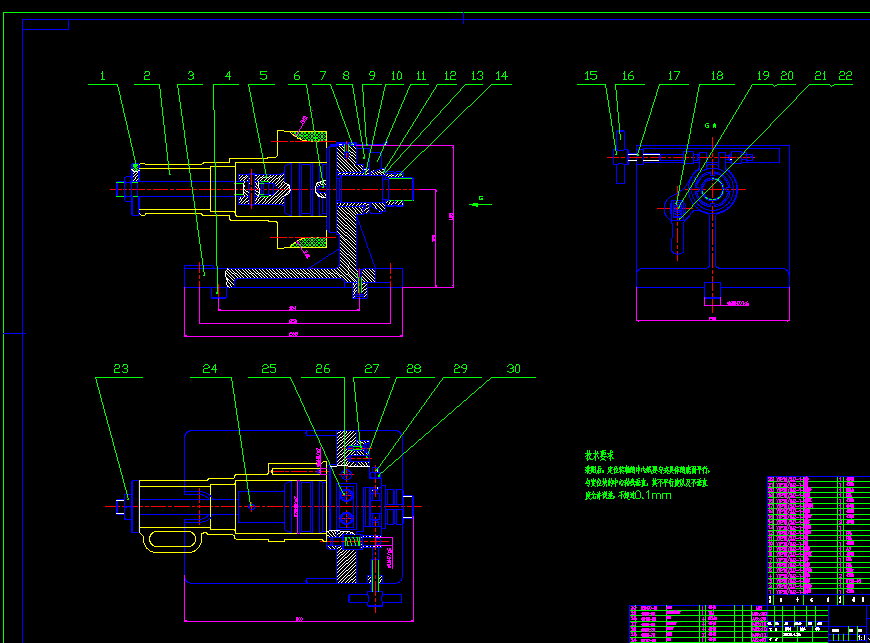The width and height of the screenshot is (870, 643).
Task: Click part balloon number 24
Action: pyautogui.click(x=210, y=369)
